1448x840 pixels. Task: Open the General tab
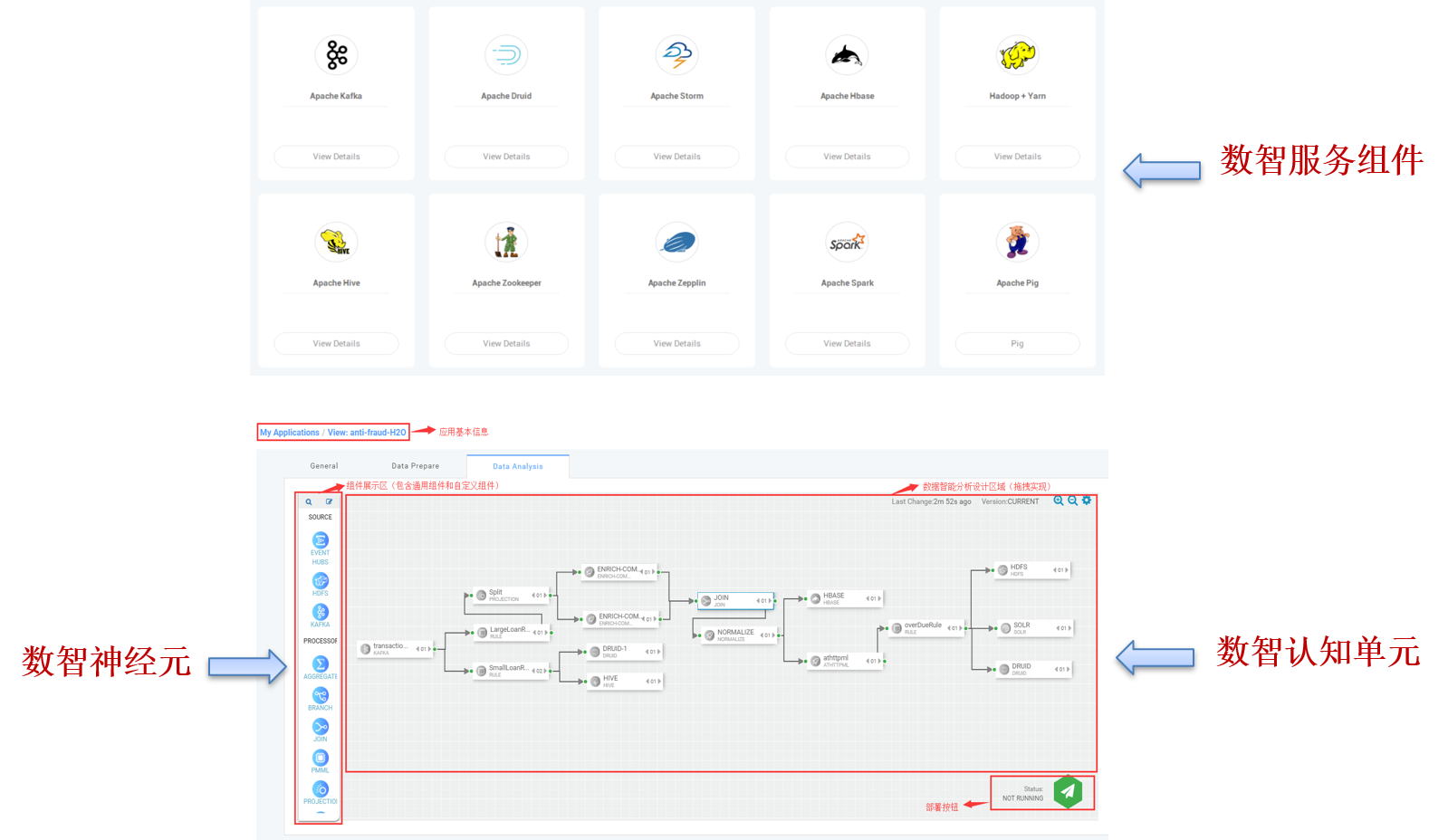pyautogui.click(x=324, y=466)
